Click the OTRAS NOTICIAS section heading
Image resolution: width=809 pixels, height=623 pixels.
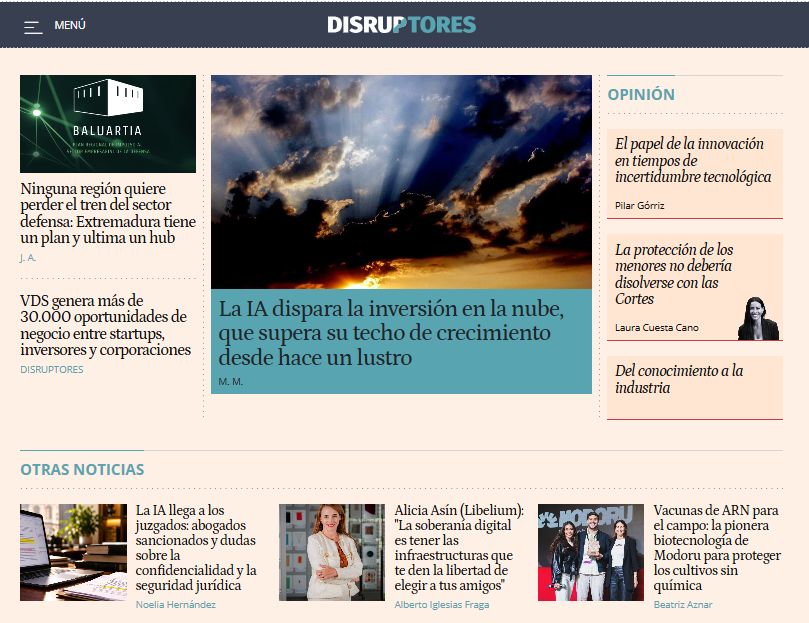(82, 470)
